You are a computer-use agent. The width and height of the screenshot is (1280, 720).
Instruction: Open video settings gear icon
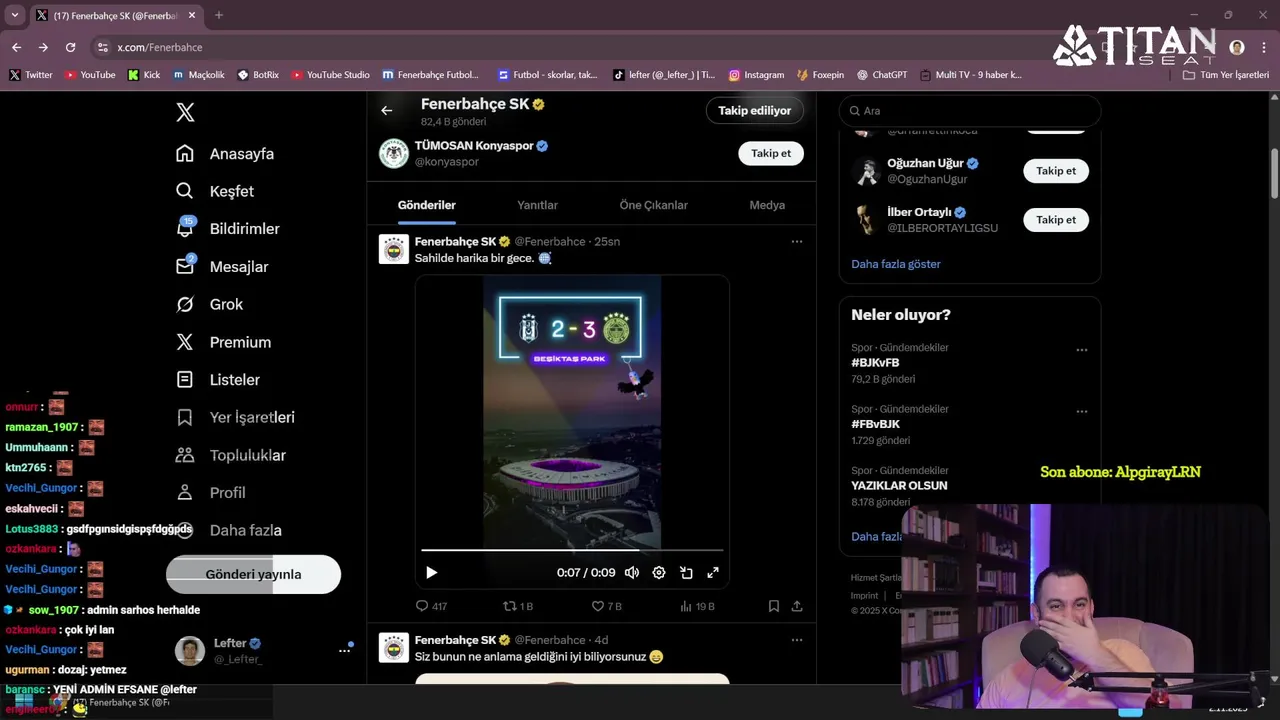[x=659, y=573]
